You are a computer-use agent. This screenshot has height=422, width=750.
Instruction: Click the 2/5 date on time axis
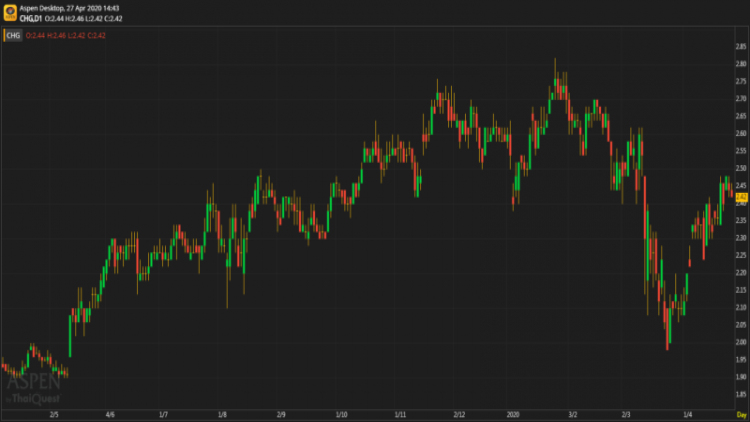(53, 413)
